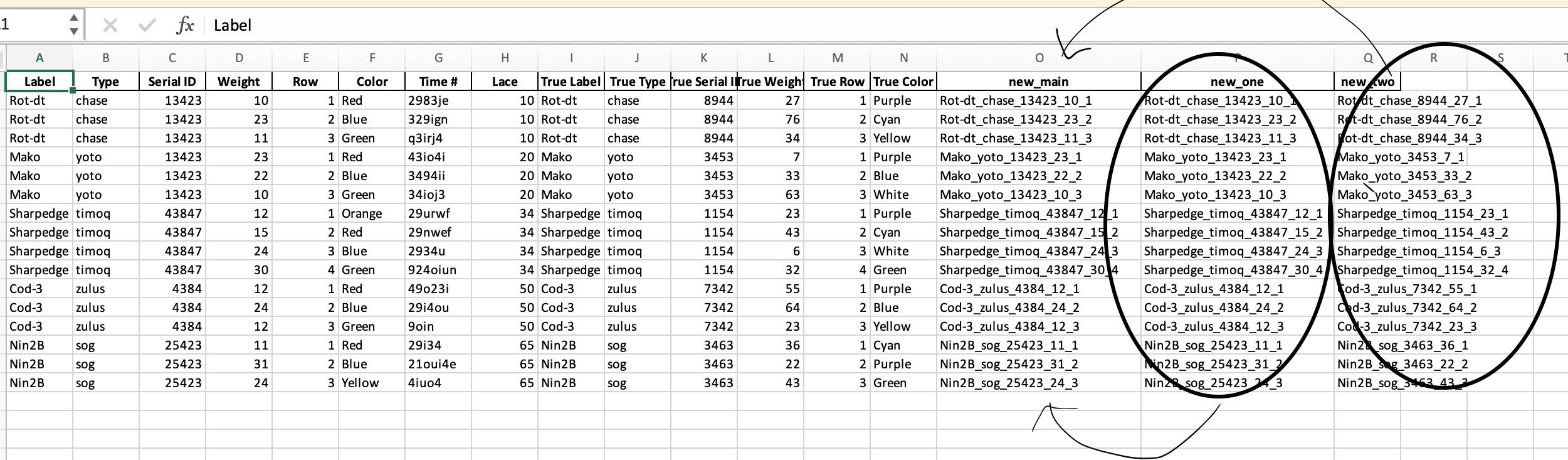Select cell containing '924oiun'

pos(438,270)
